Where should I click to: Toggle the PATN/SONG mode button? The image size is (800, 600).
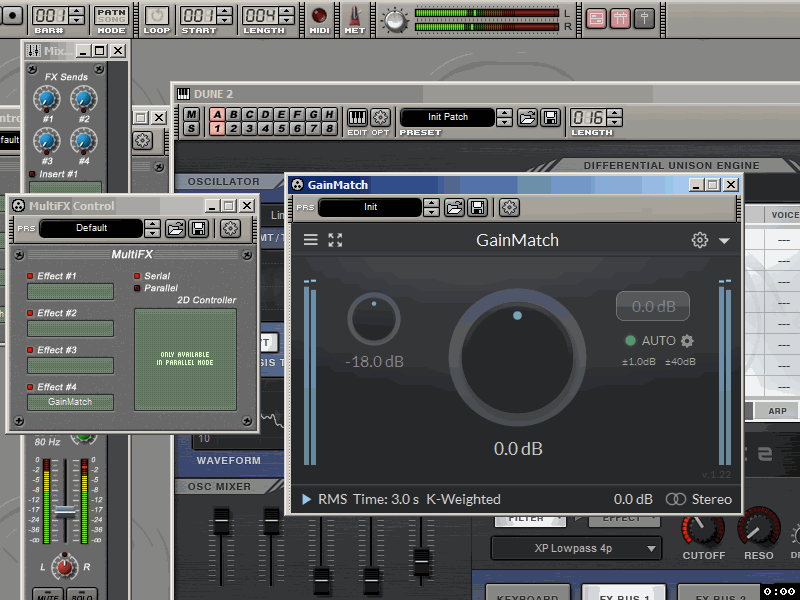tap(111, 16)
